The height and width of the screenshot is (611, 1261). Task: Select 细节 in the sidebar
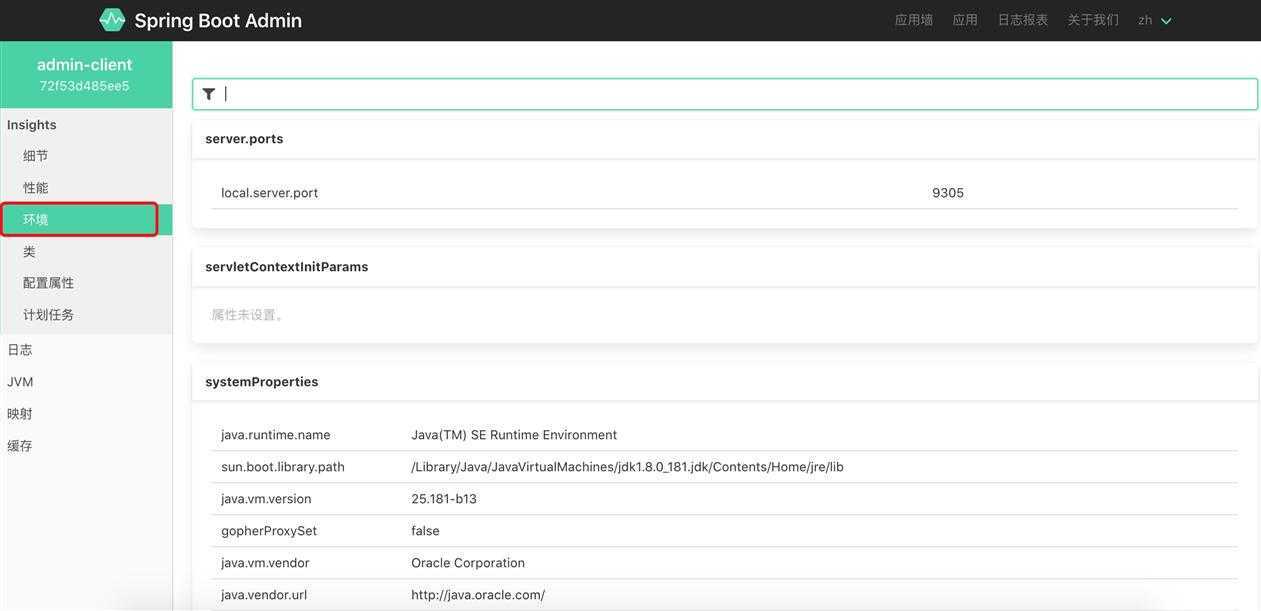(x=36, y=156)
